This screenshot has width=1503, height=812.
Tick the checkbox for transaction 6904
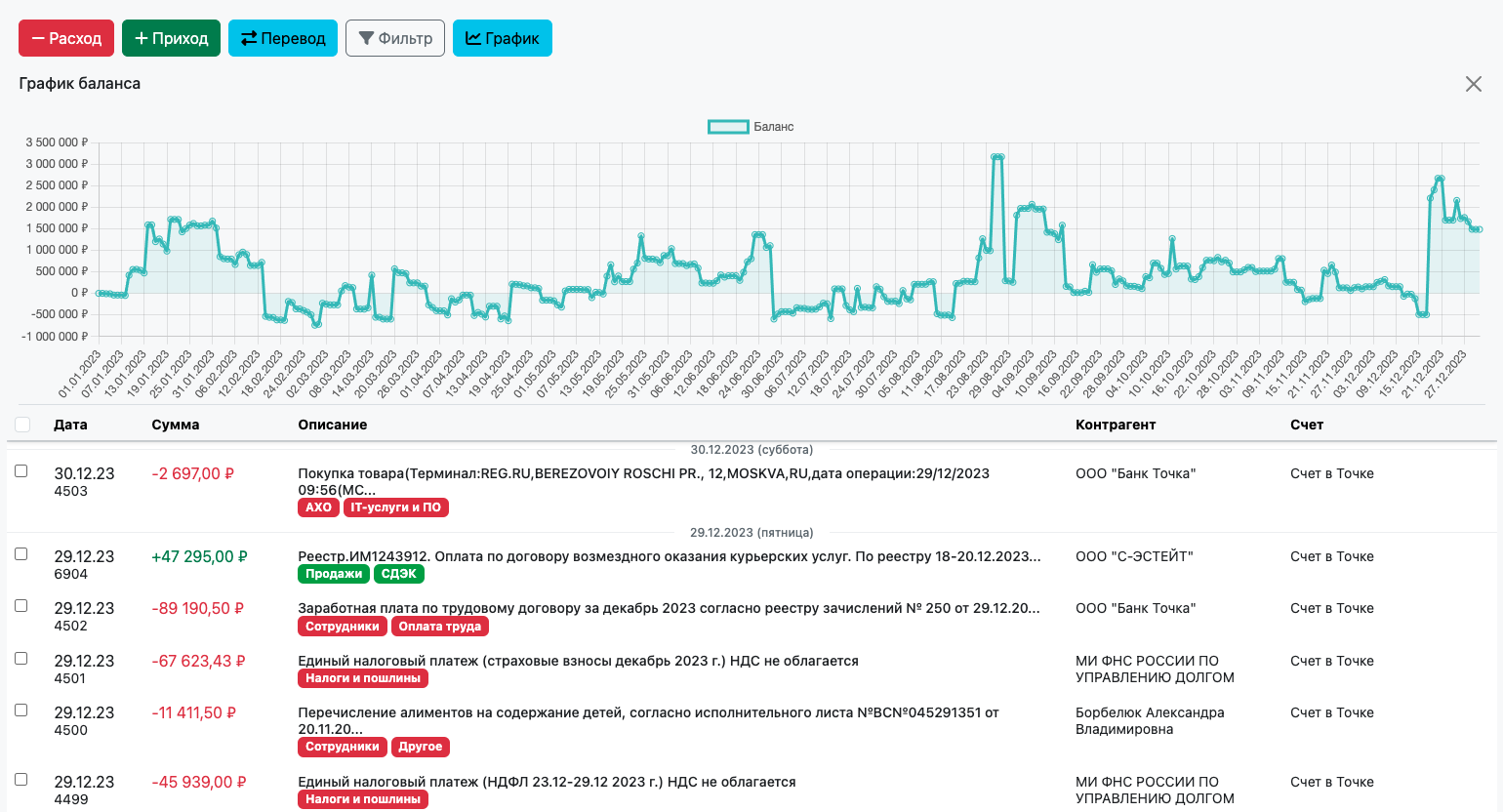[21, 554]
